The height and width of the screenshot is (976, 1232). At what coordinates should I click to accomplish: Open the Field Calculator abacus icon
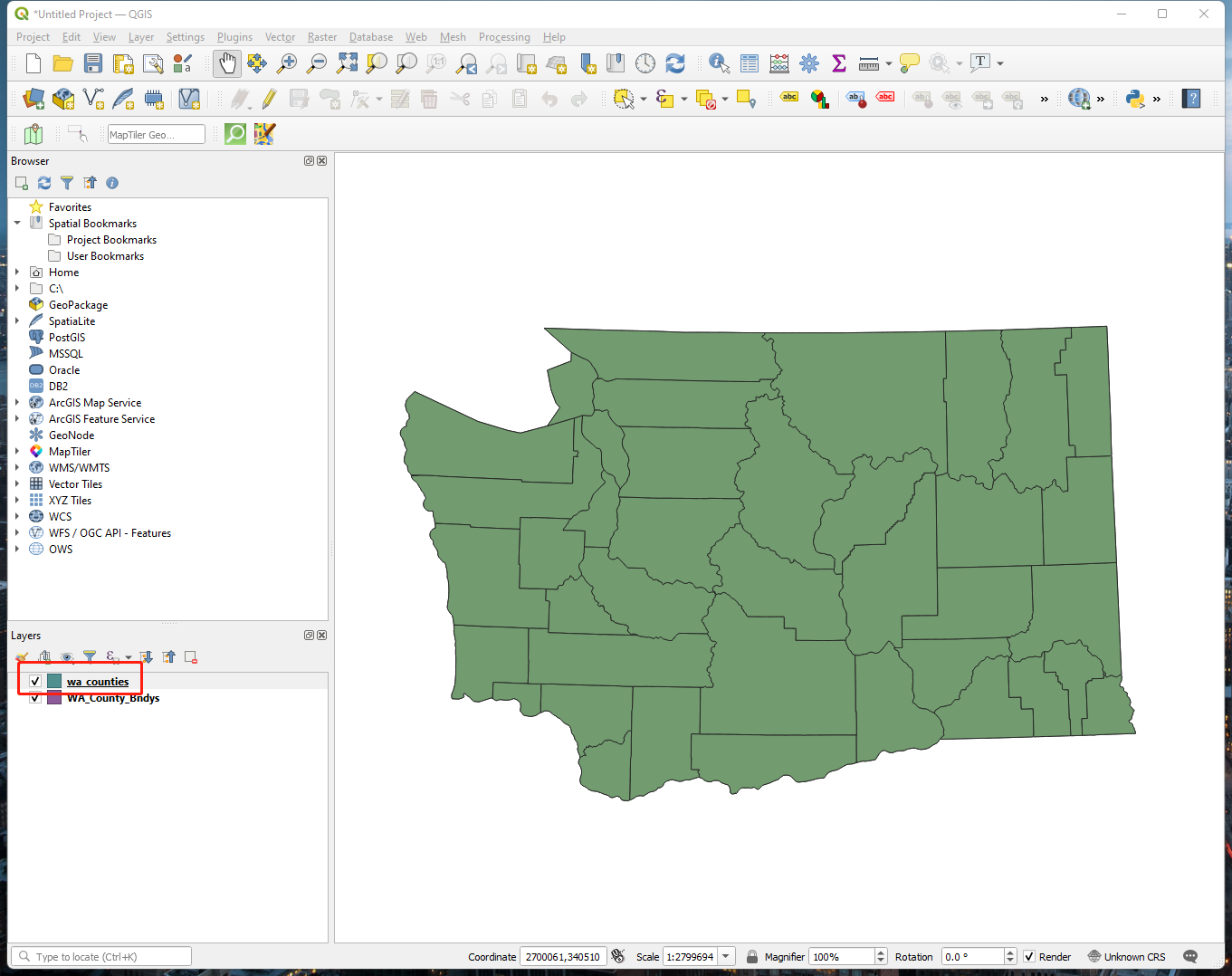coord(779,63)
